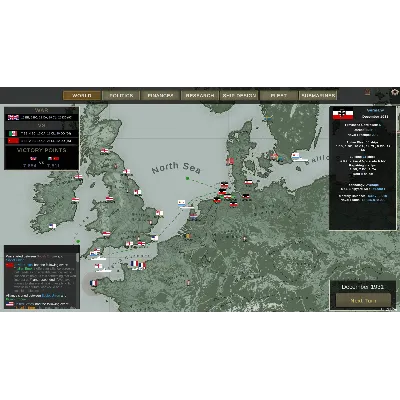
Task: Go to the Research tab
Action: click(200, 96)
